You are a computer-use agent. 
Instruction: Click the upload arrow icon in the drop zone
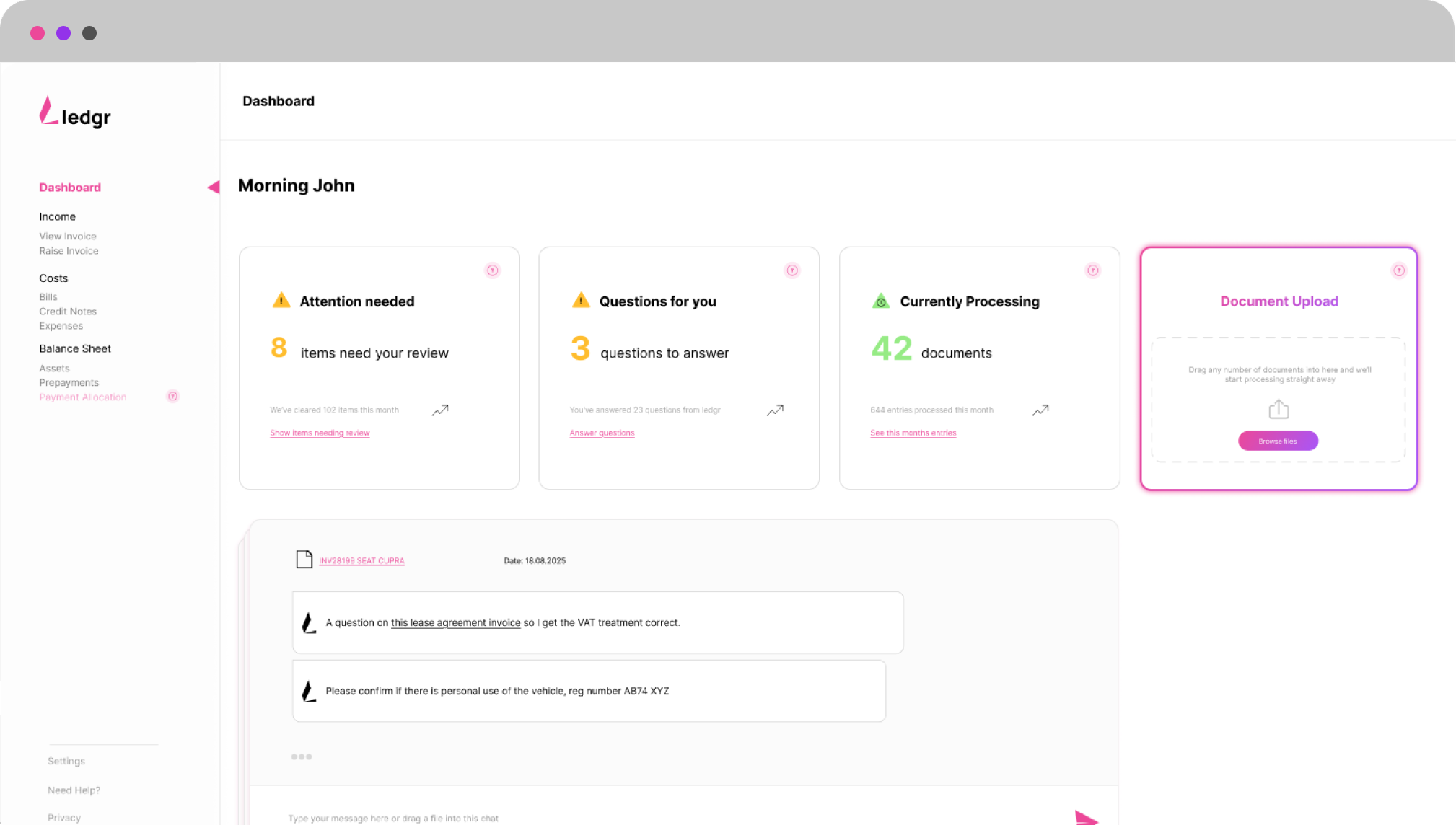(x=1278, y=408)
